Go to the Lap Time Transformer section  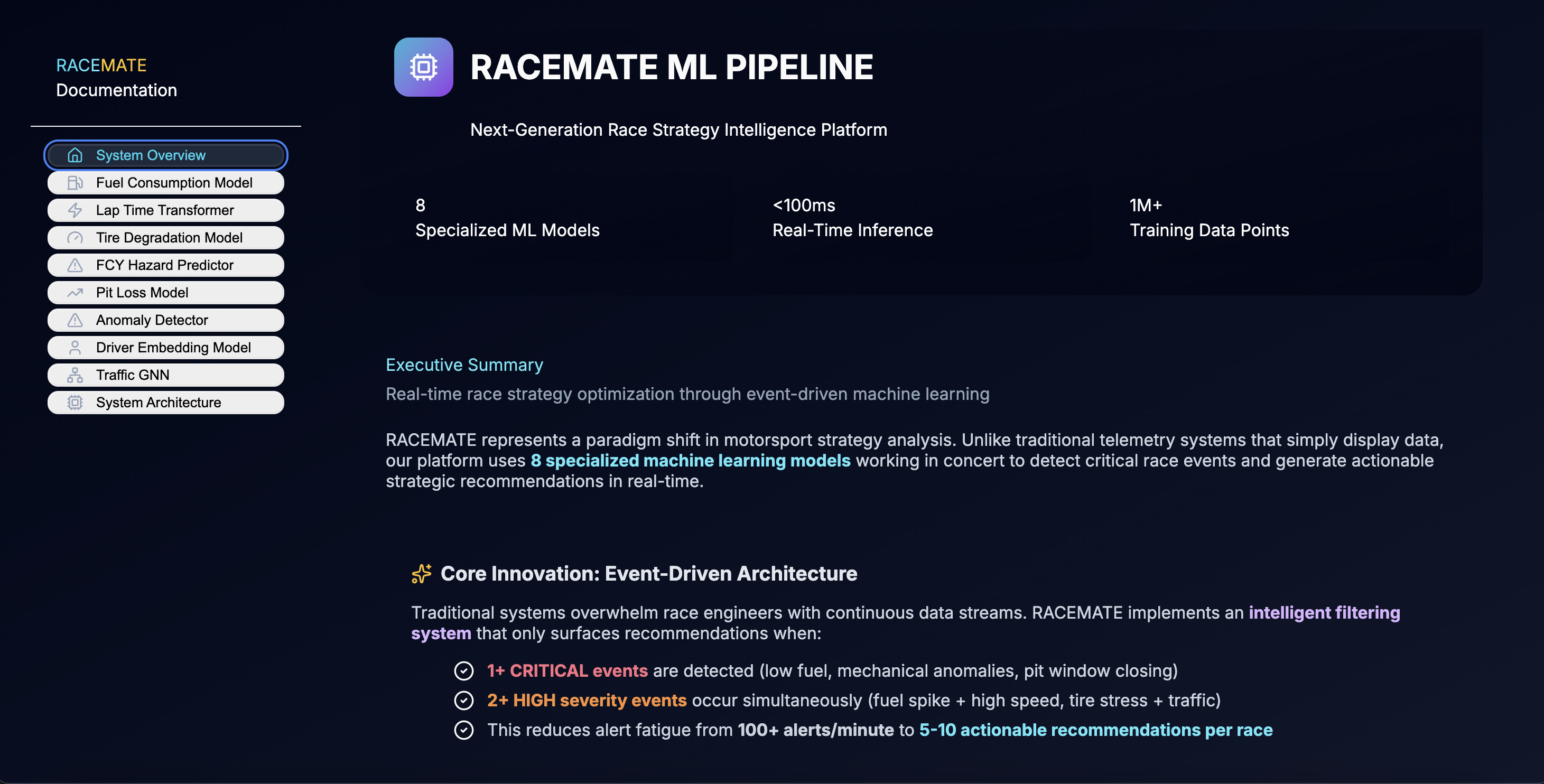click(x=165, y=210)
